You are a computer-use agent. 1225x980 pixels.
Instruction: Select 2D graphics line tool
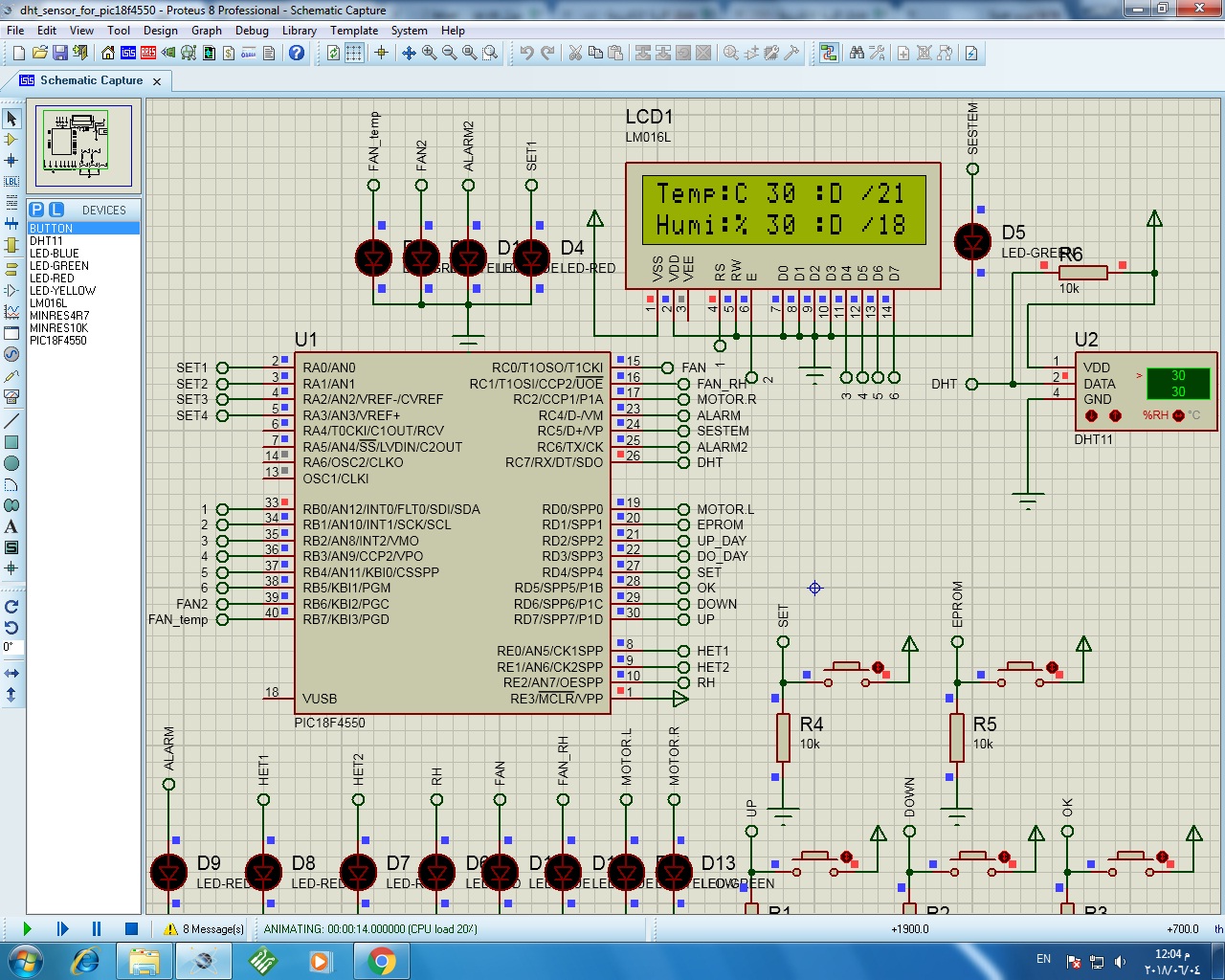(11, 421)
